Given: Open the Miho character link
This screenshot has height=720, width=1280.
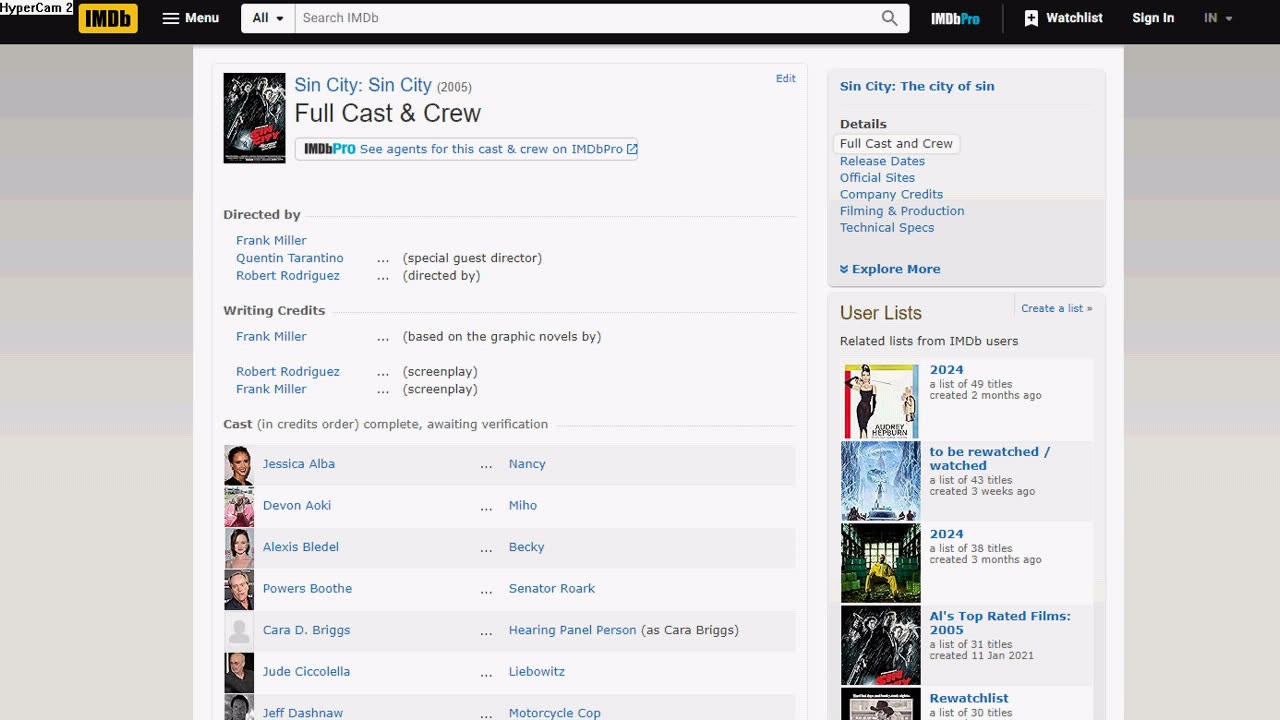Looking at the screenshot, I should coord(523,505).
